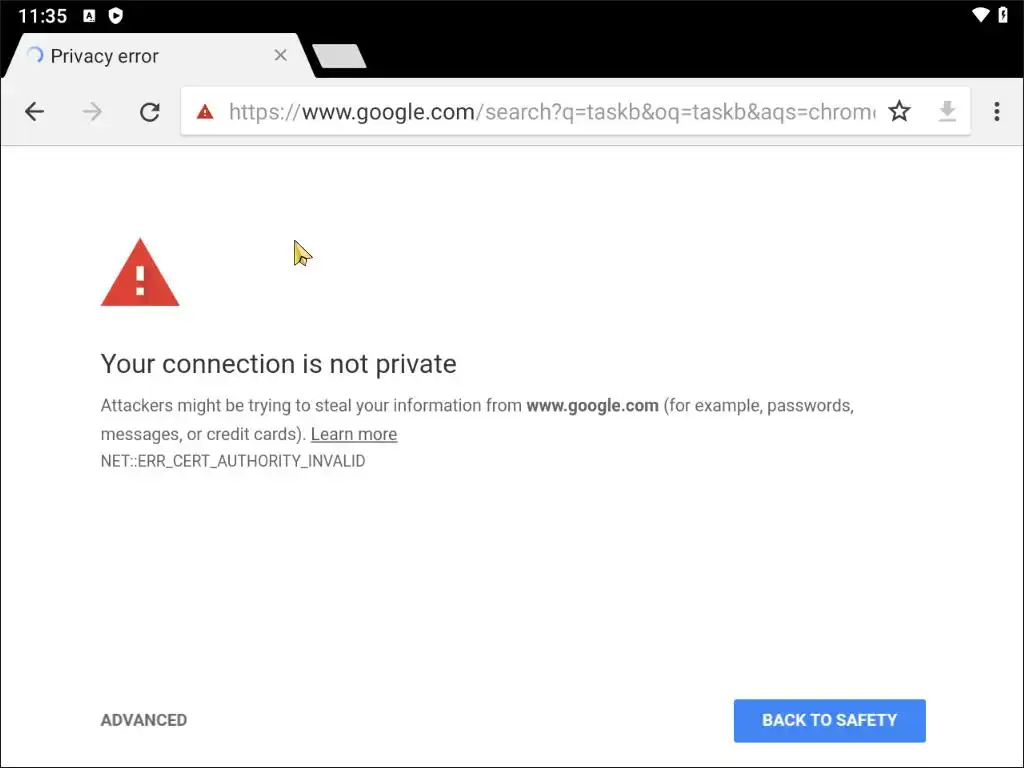
Task: Click the download page icon
Action: click(x=947, y=112)
